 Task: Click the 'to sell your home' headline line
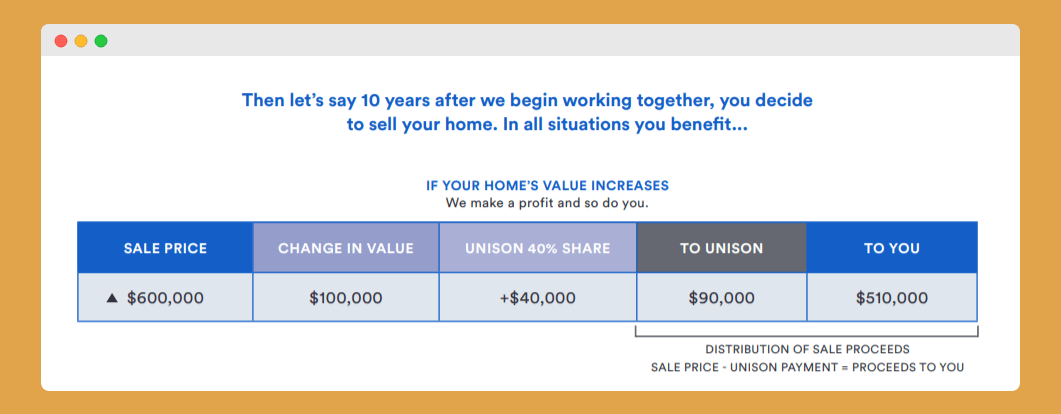pyautogui.click(x=547, y=126)
